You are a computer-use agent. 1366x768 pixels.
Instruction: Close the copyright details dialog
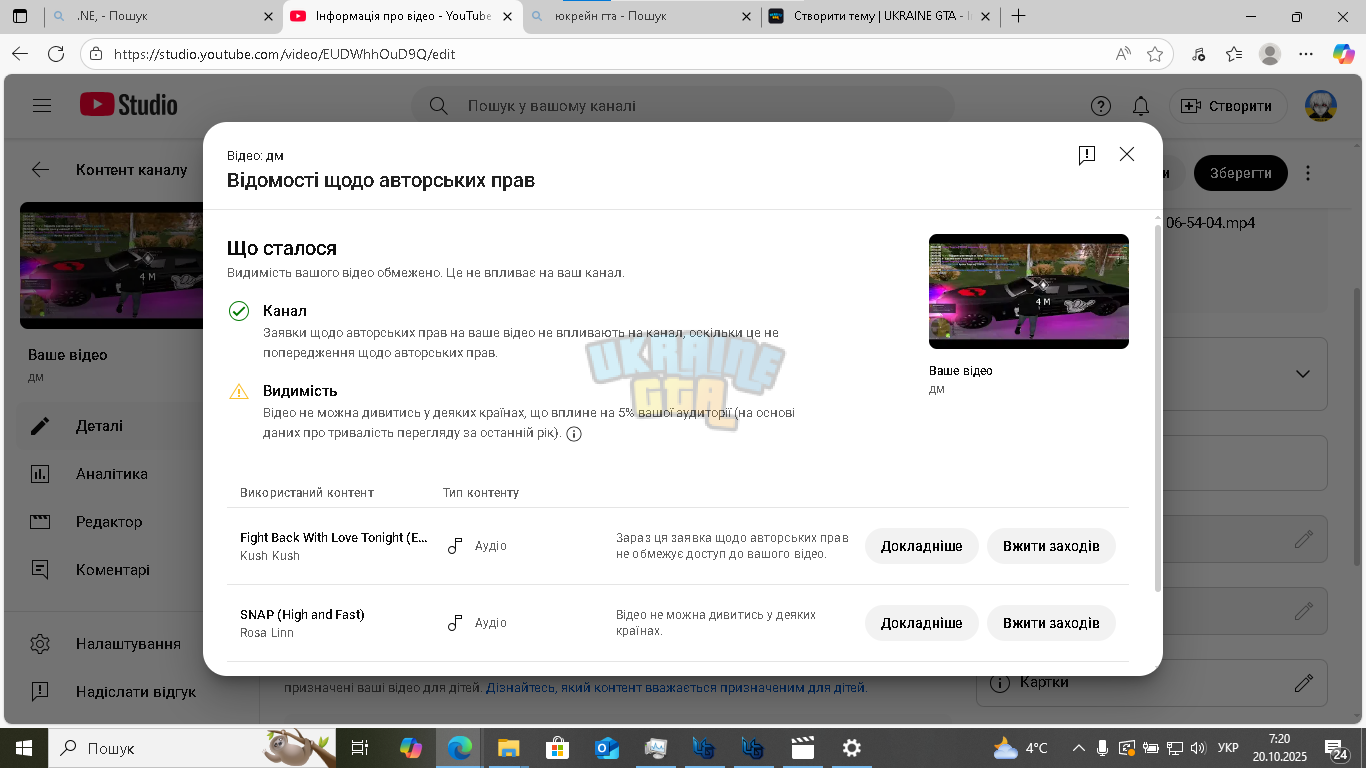[1127, 154]
